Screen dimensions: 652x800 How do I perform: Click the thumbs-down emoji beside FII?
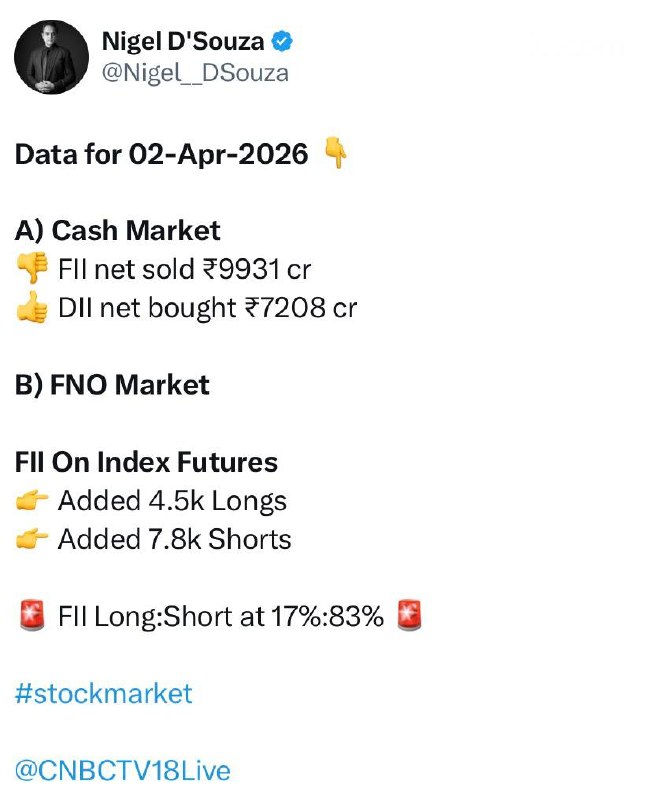click(33, 270)
